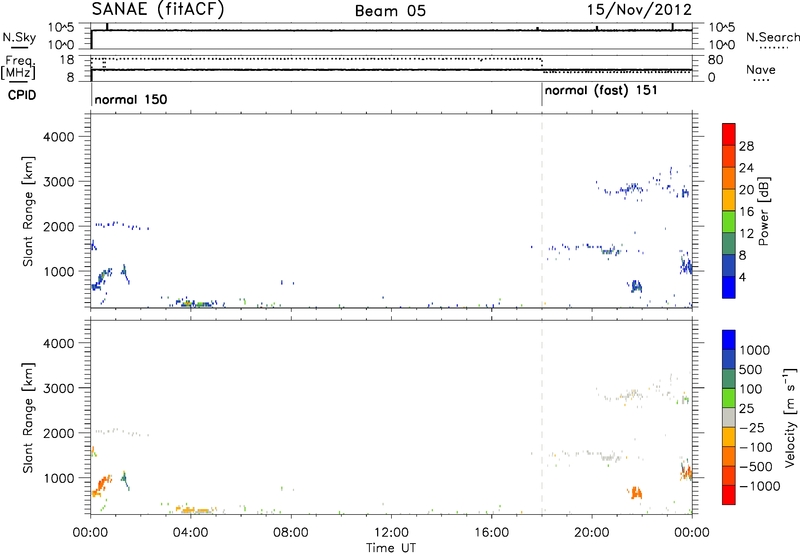
Task: Click the 18 MHz frequency tick label
Action: pos(66,60)
